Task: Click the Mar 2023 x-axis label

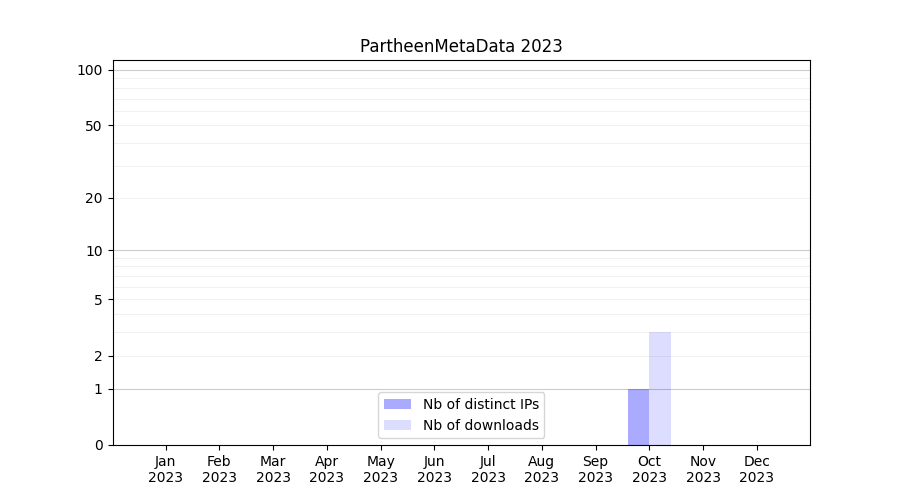Action: coord(273,469)
